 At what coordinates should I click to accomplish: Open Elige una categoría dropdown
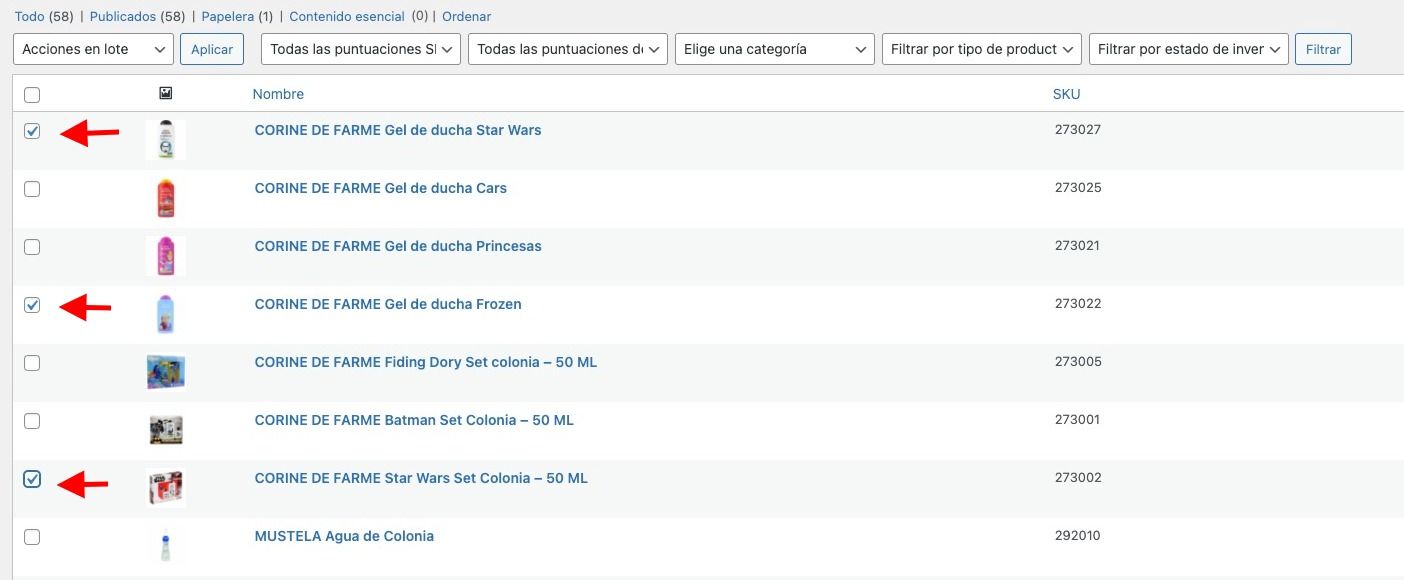pyautogui.click(x=775, y=49)
